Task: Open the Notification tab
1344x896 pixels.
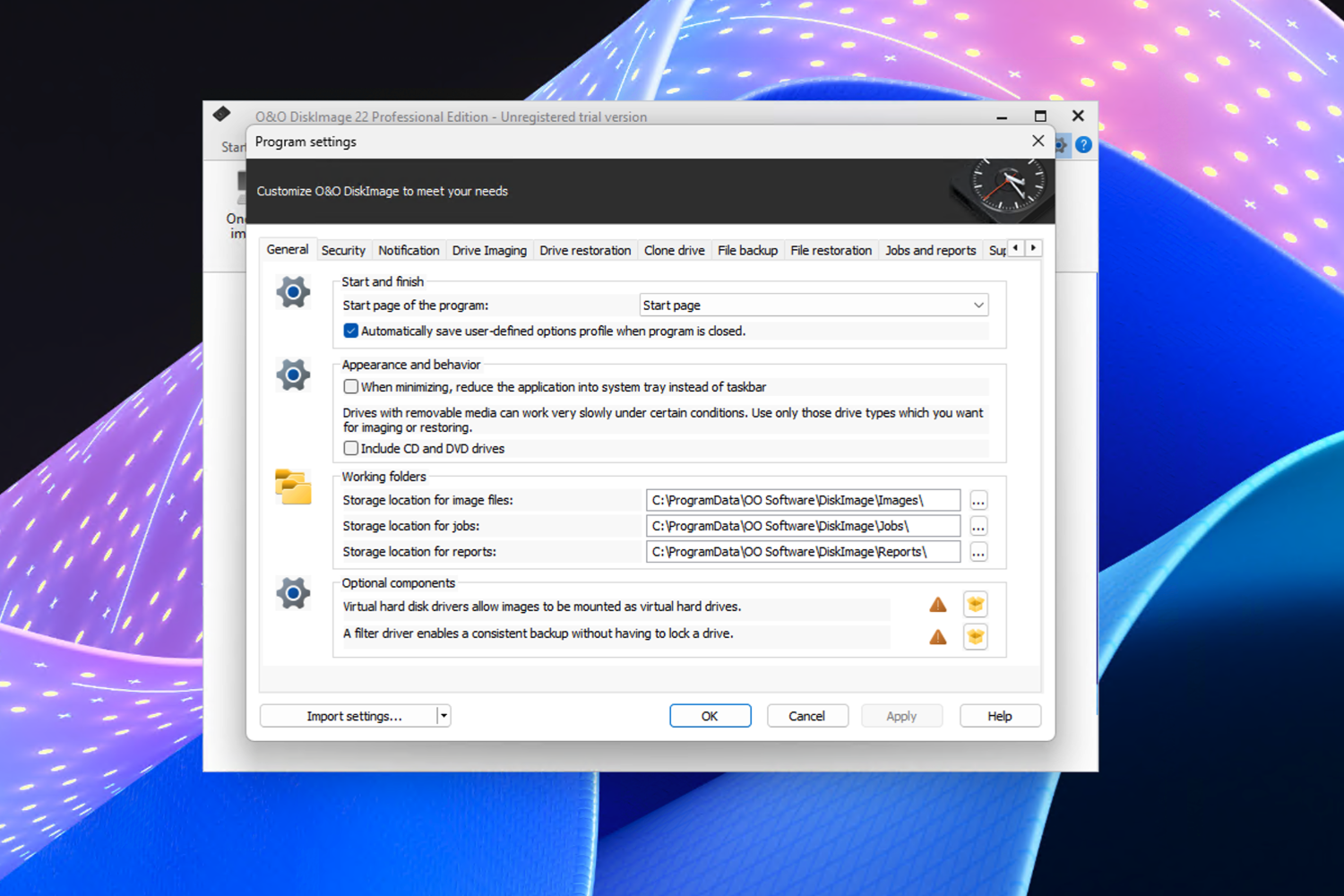Action: 409,251
